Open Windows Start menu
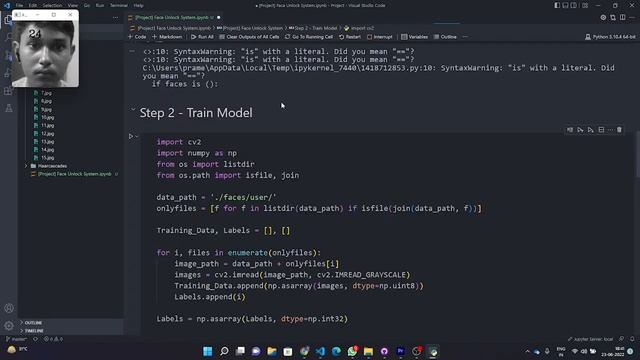Screen dimensions: 640x360 coord(208,351)
